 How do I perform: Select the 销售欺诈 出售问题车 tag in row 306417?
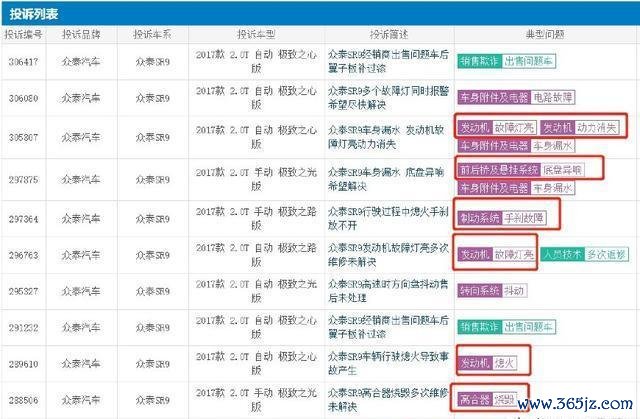(x=506, y=62)
